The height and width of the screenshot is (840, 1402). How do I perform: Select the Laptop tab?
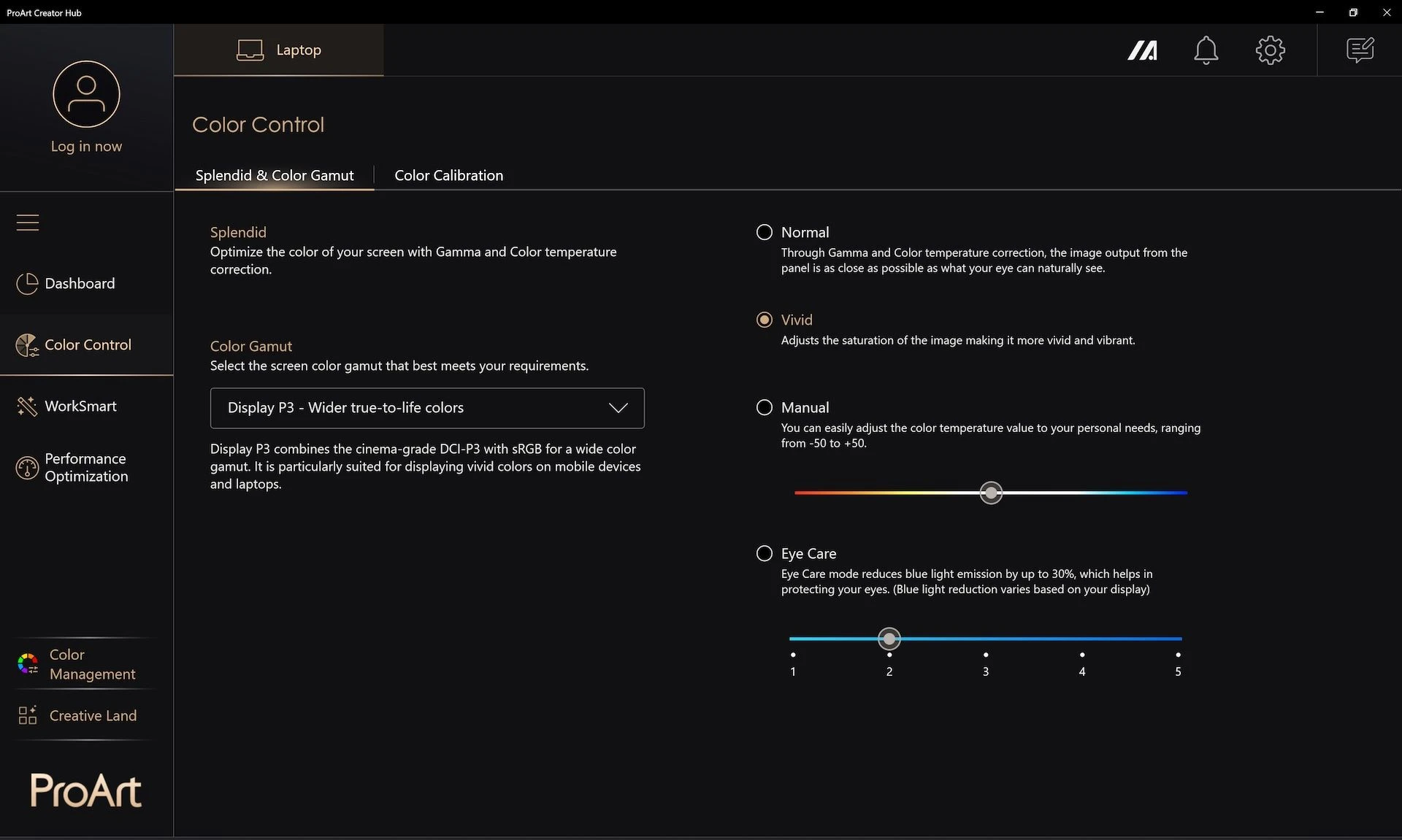(278, 50)
